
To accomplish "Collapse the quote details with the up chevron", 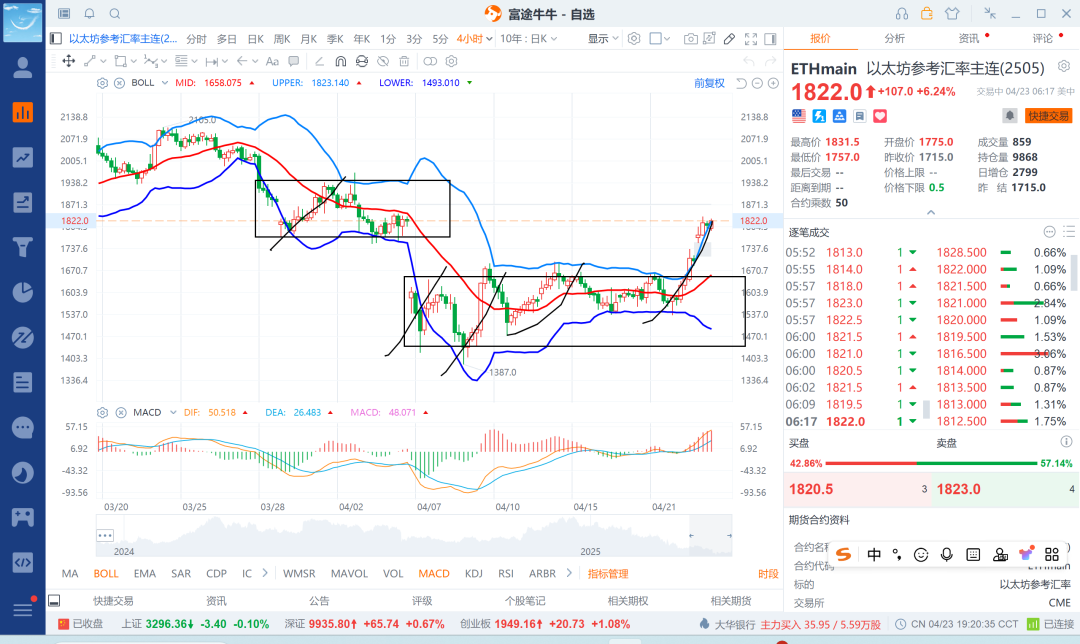I will (931, 212).
